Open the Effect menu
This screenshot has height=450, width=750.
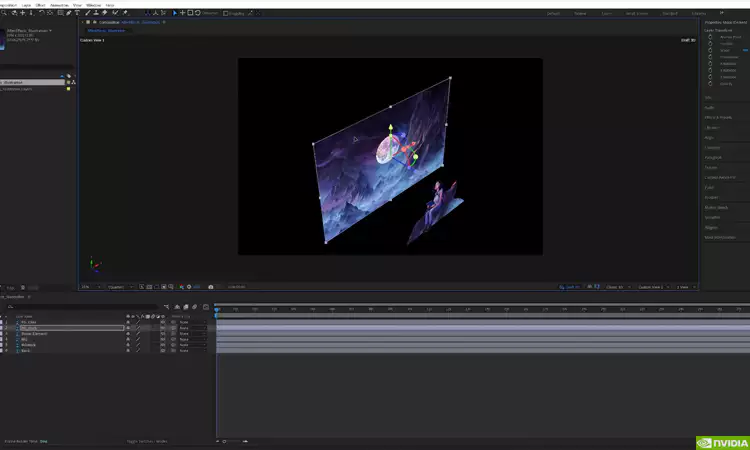point(41,5)
